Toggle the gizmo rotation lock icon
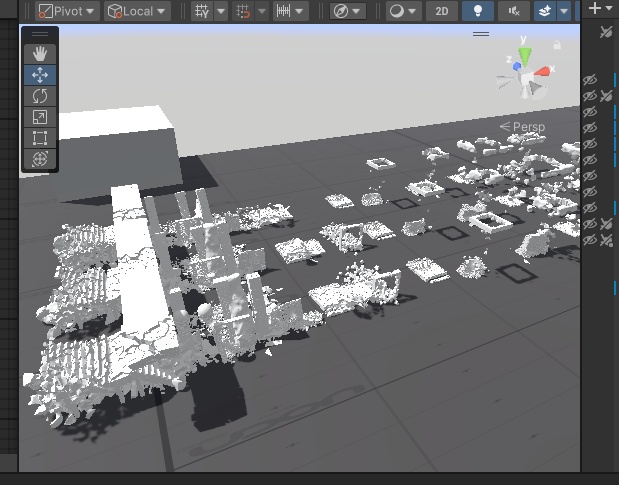The height and width of the screenshot is (485, 619). [557, 45]
